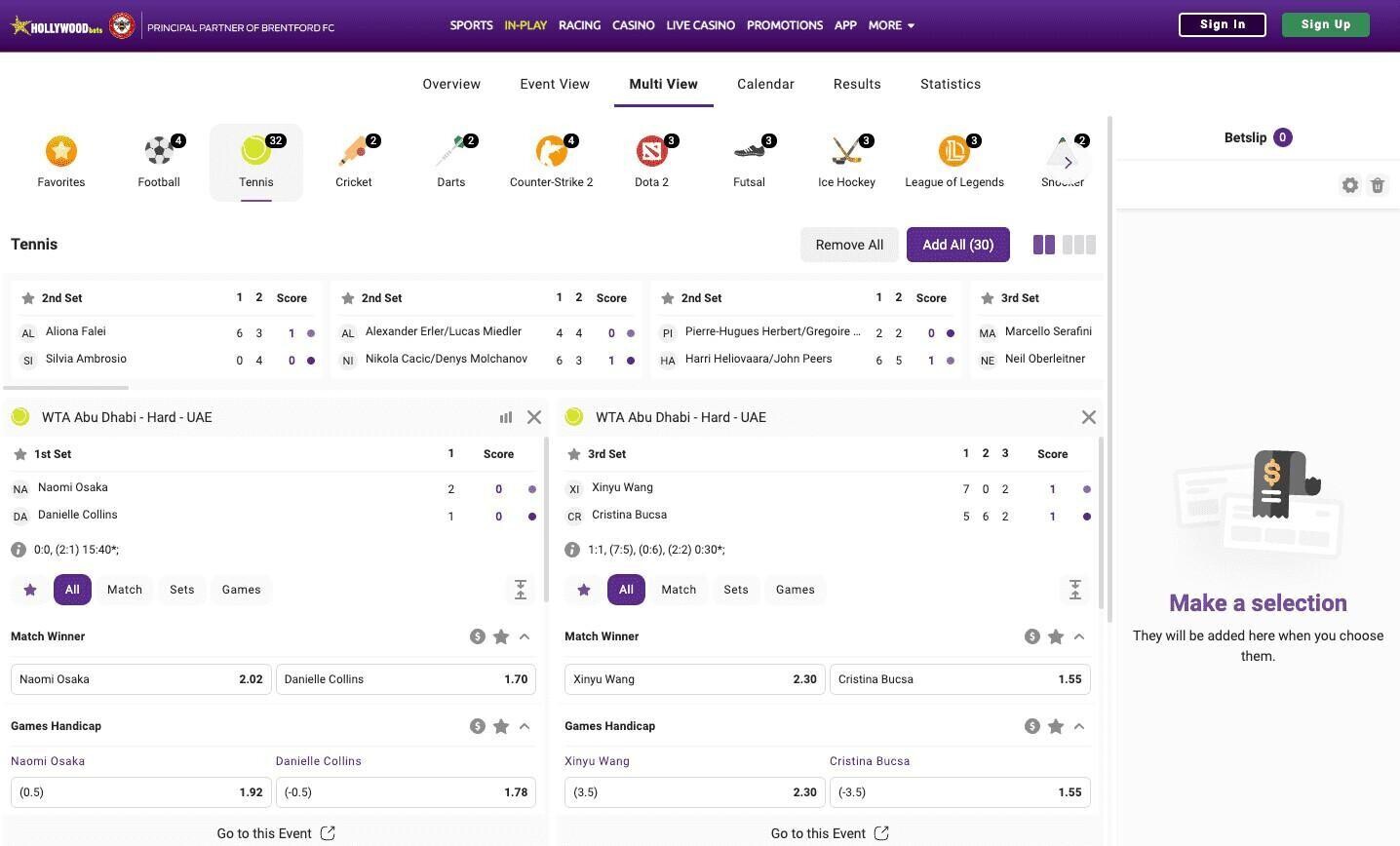Switch to three-column layout view
Screen dimensions: 1400x846
click(1079, 245)
